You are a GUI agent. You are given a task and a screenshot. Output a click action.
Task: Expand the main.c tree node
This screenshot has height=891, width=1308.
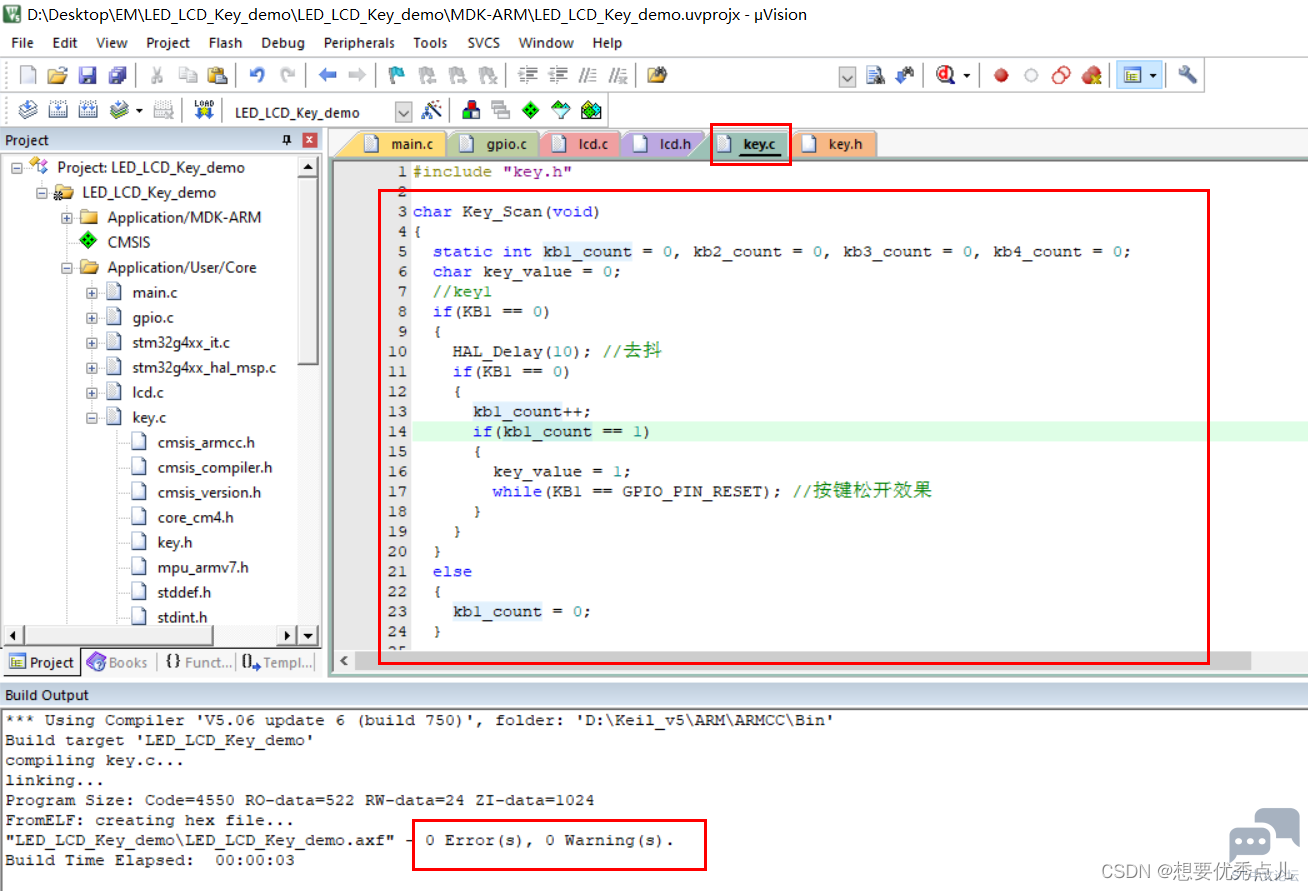[91, 293]
